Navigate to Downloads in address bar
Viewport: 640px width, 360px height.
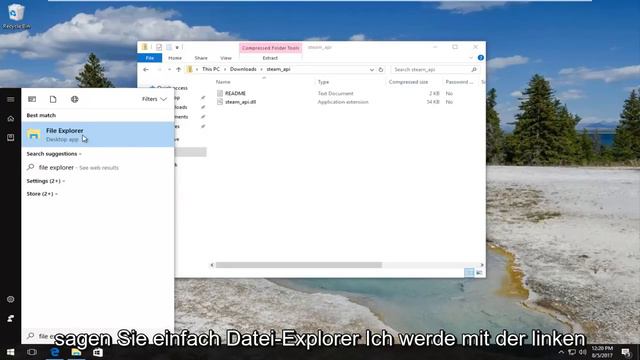(x=243, y=69)
